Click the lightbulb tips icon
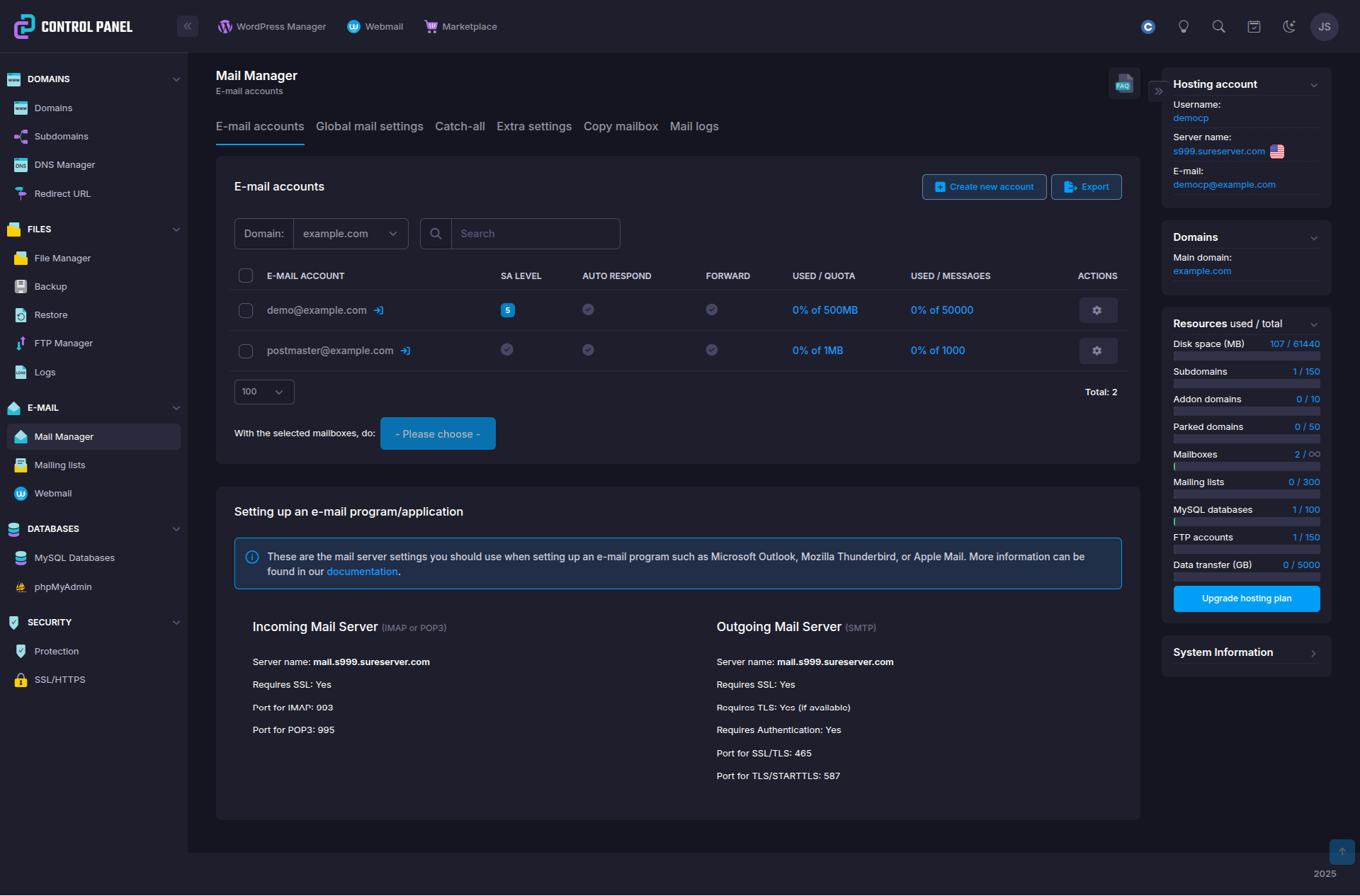The image size is (1360, 896). pos(1184,27)
